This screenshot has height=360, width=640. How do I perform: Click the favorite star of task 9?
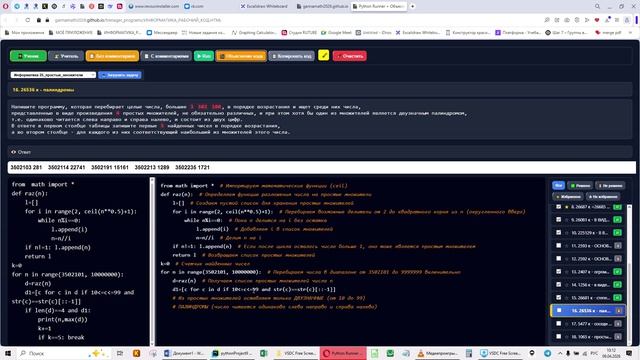(567, 220)
